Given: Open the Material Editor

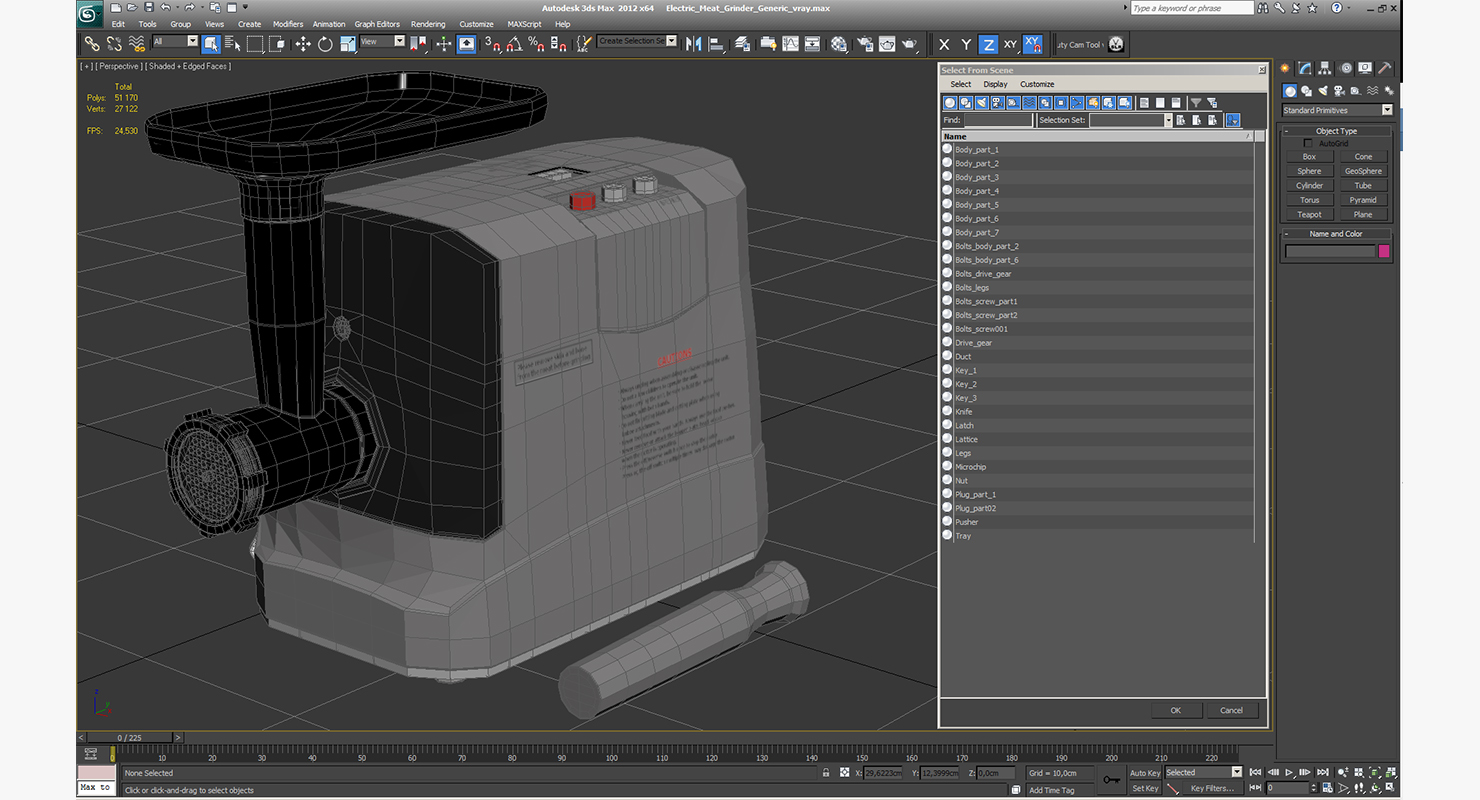Looking at the screenshot, I should (x=840, y=43).
